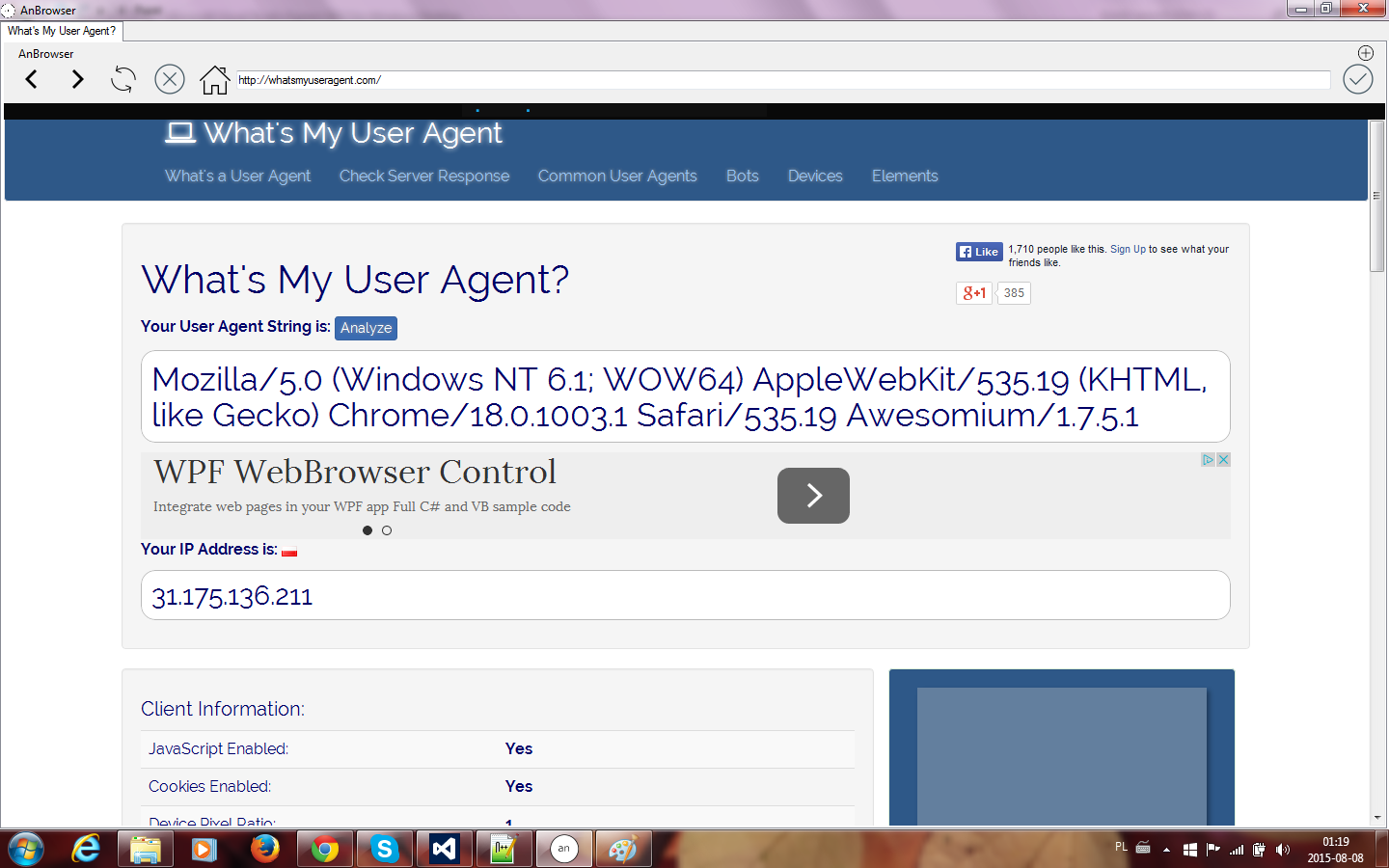Switch to AnBrowser taskbar button
Image resolution: width=1389 pixels, height=868 pixels.
click(x=564, y=849)
